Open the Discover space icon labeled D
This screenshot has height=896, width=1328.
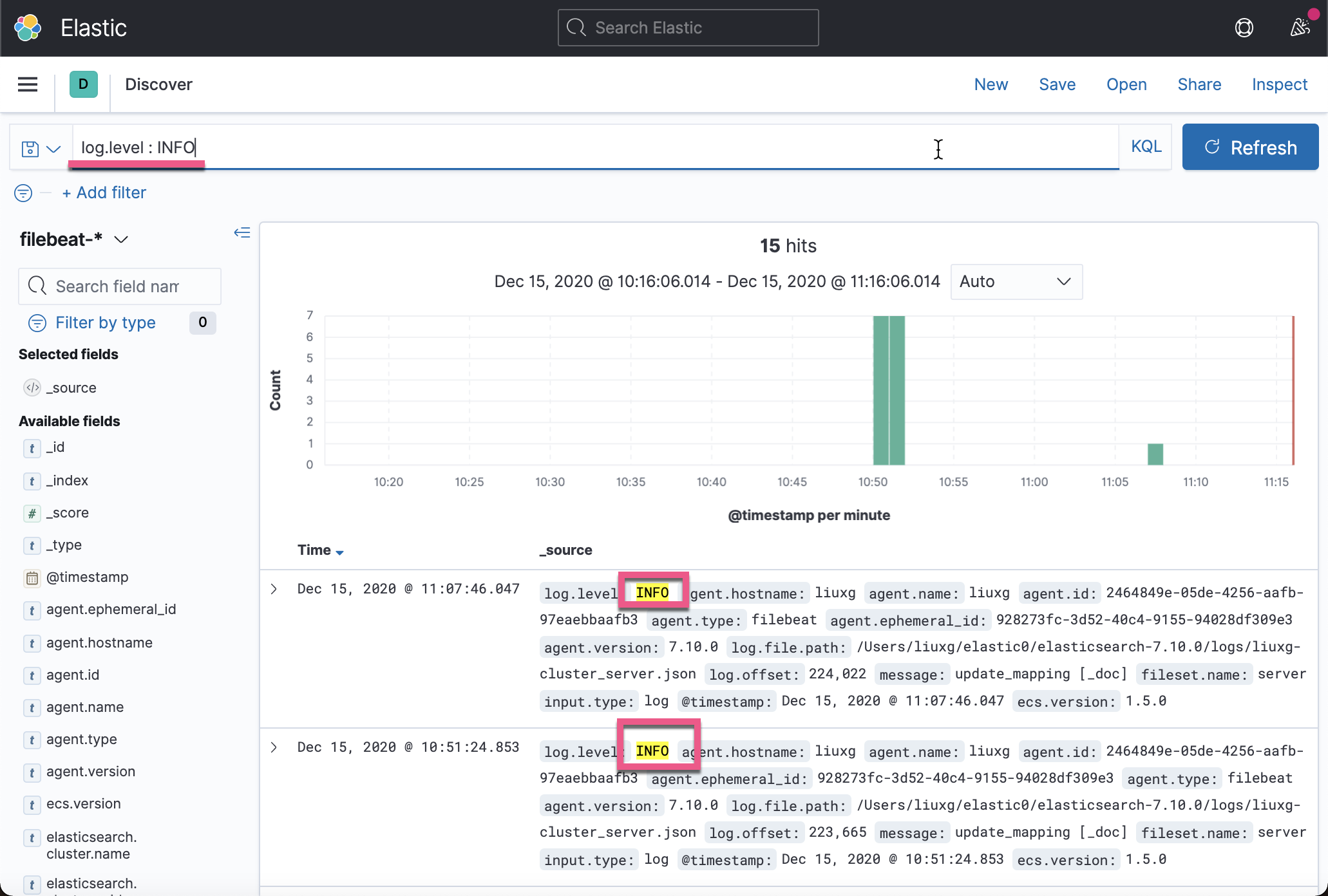coord(83,84)
